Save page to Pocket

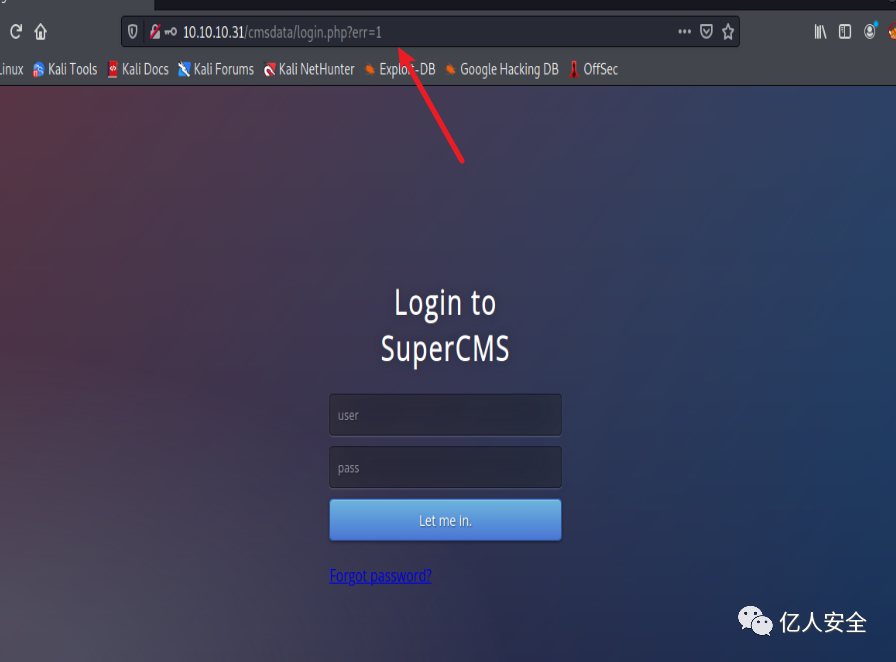click(x=706, y=31)
